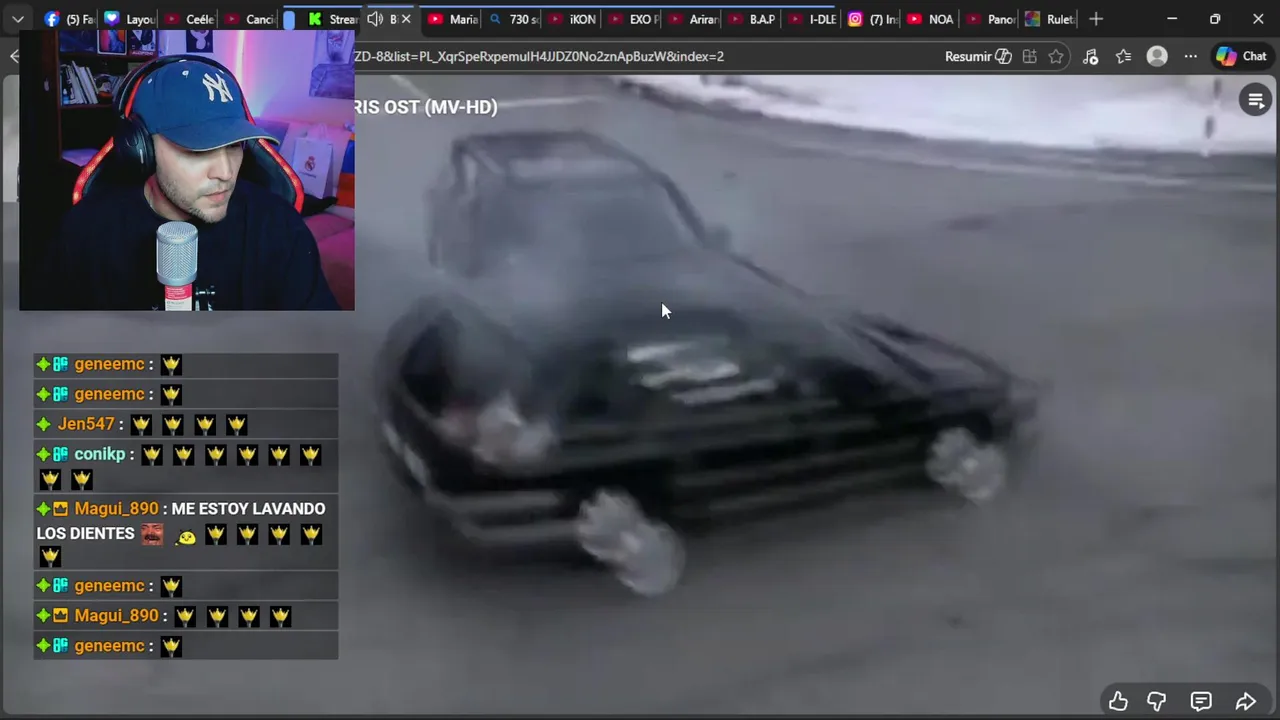Open the browser settings ellipsis menu
This screenshot has height=720, width=1280.
pyautogui.click(x=1190, y=56)
